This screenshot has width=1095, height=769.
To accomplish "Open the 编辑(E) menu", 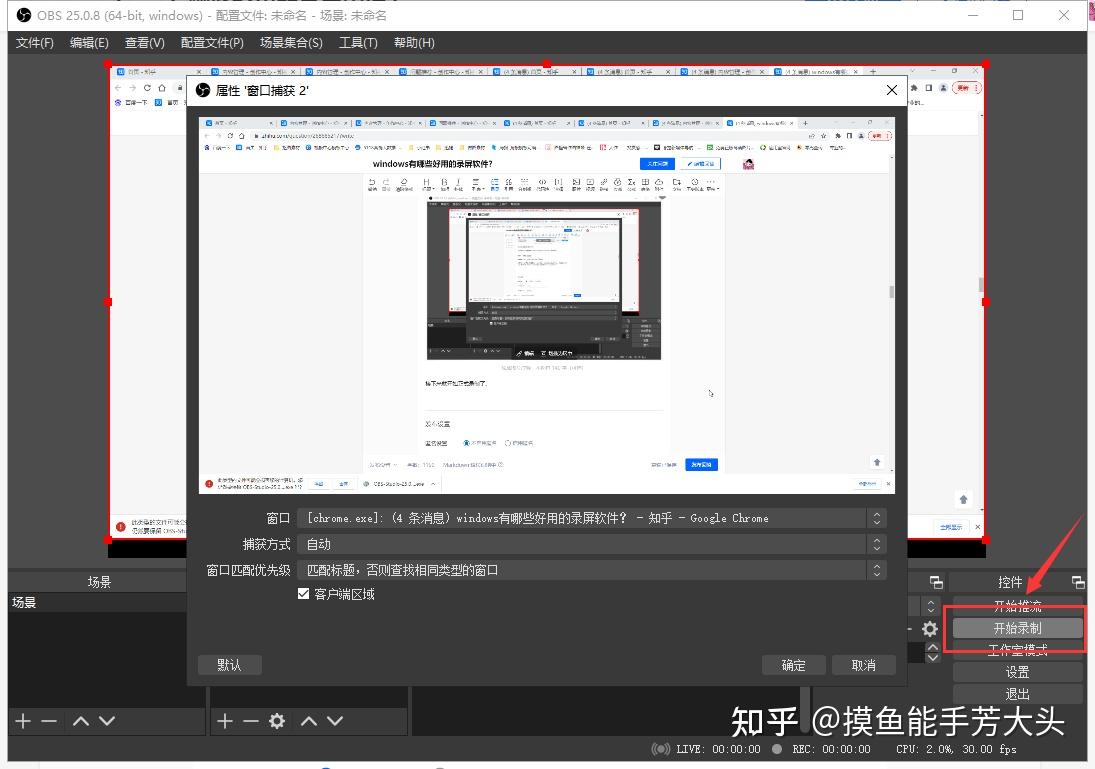I will (89, 43).
